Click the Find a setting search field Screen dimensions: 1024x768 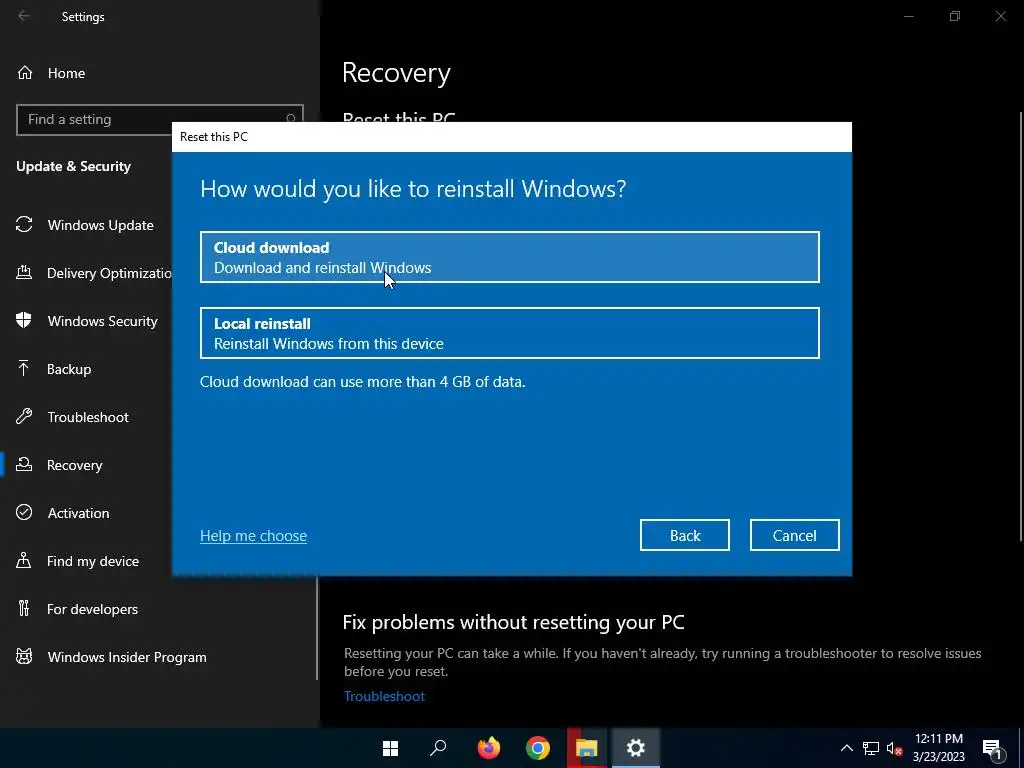pos(160,120)
